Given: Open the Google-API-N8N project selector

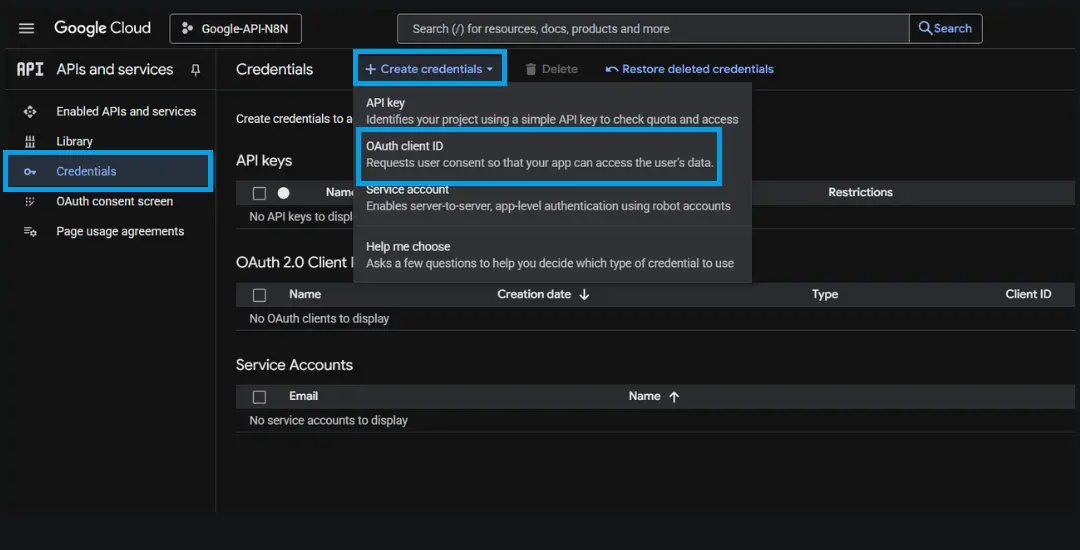Looking at the screenshot, I should tap(236, 29).
